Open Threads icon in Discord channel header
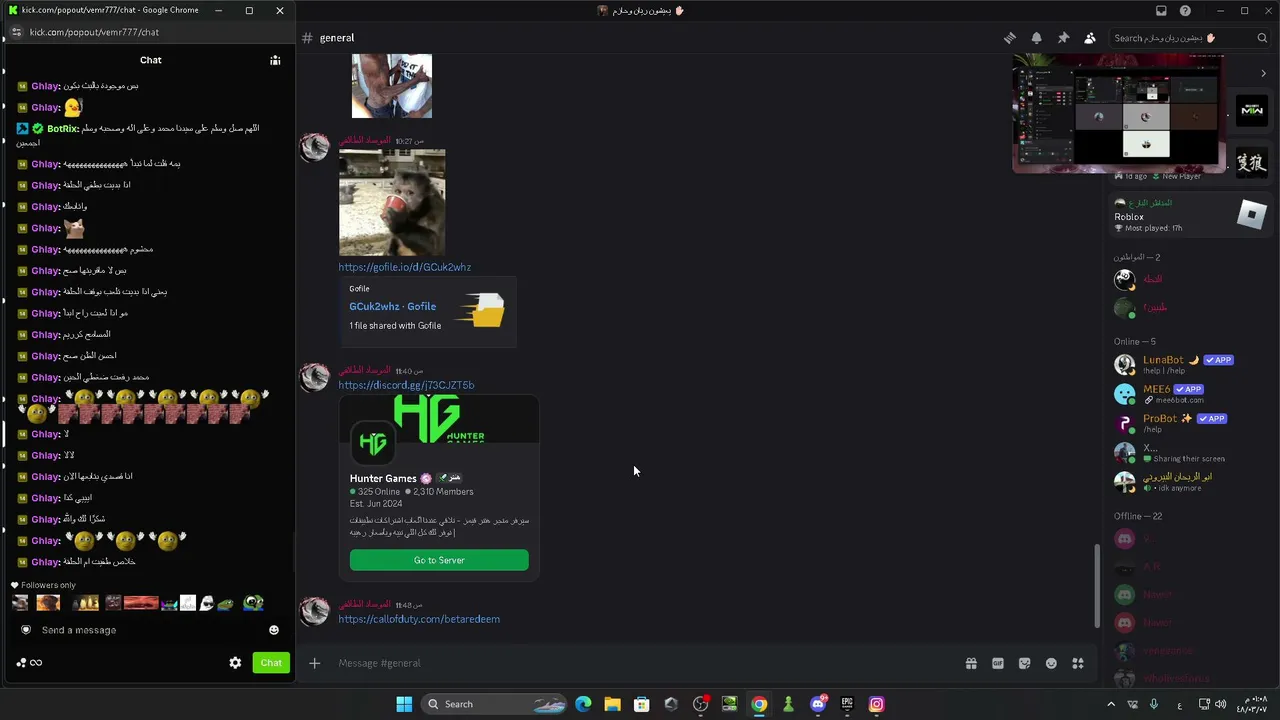The height and width of the screenshot is (720, 1280). point(1010,38)
